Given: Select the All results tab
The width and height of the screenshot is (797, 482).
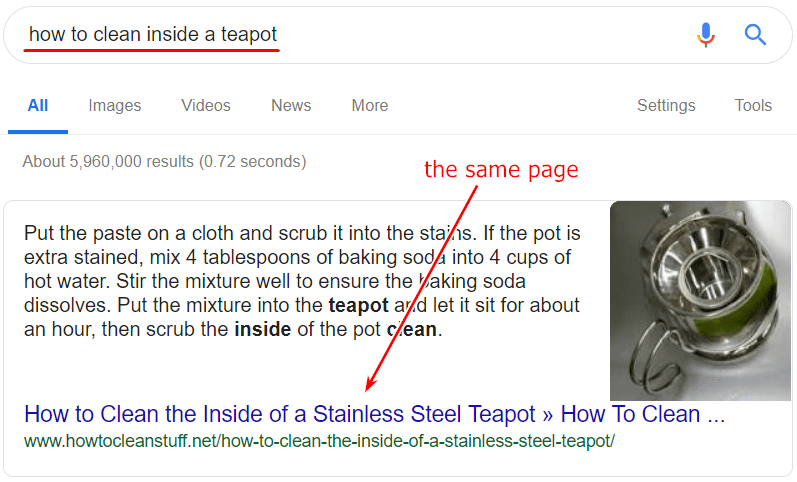Looking at the screenshot, I should (x=38, y=105).
